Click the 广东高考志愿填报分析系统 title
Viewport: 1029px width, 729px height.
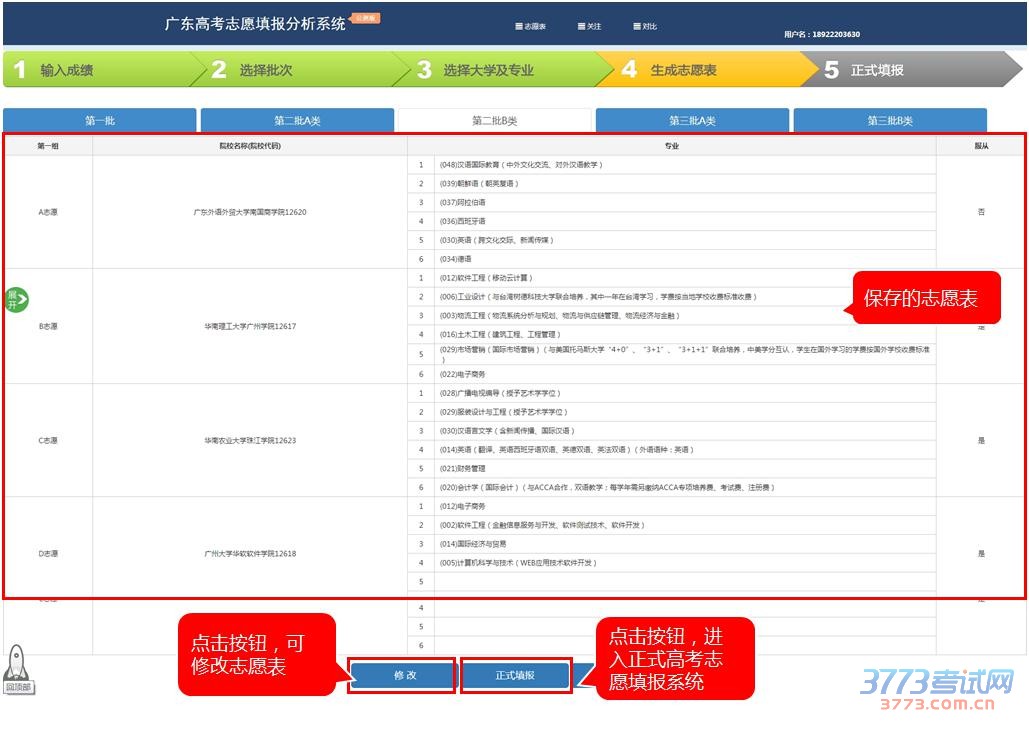[x=255, y=23]
